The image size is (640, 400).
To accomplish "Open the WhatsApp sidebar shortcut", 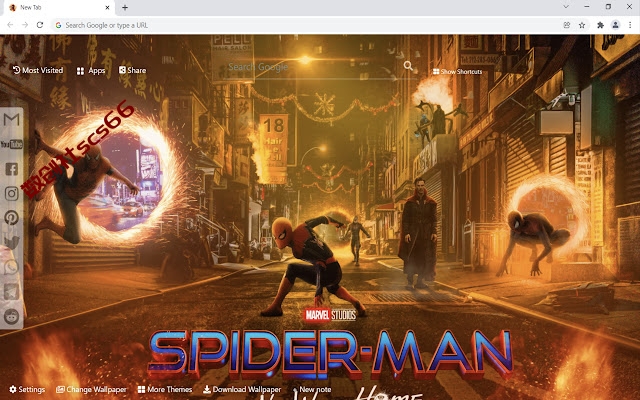I will (x=11, y=267).
